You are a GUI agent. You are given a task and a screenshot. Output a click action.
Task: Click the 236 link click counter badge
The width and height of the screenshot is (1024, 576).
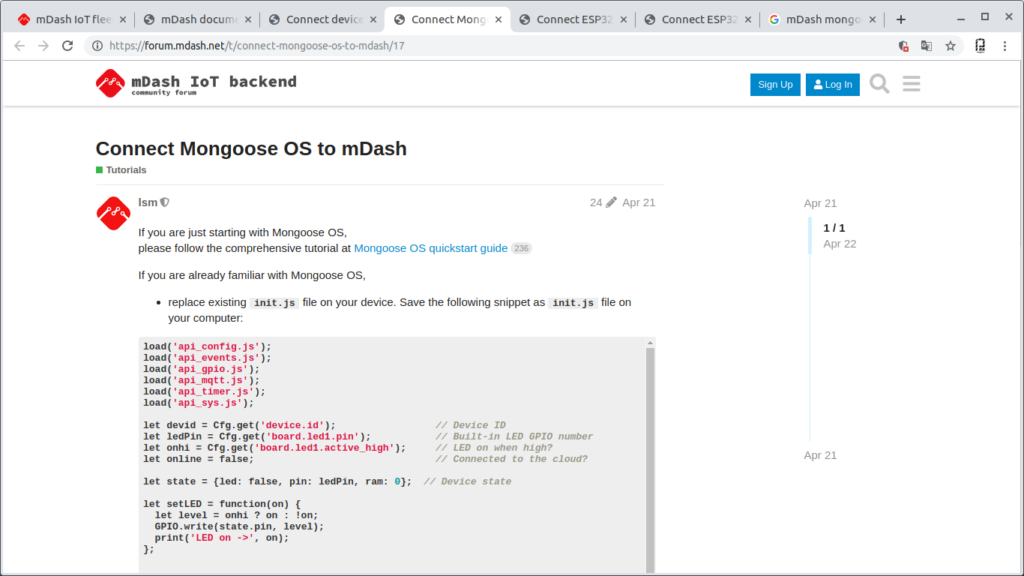coord(521,248)
